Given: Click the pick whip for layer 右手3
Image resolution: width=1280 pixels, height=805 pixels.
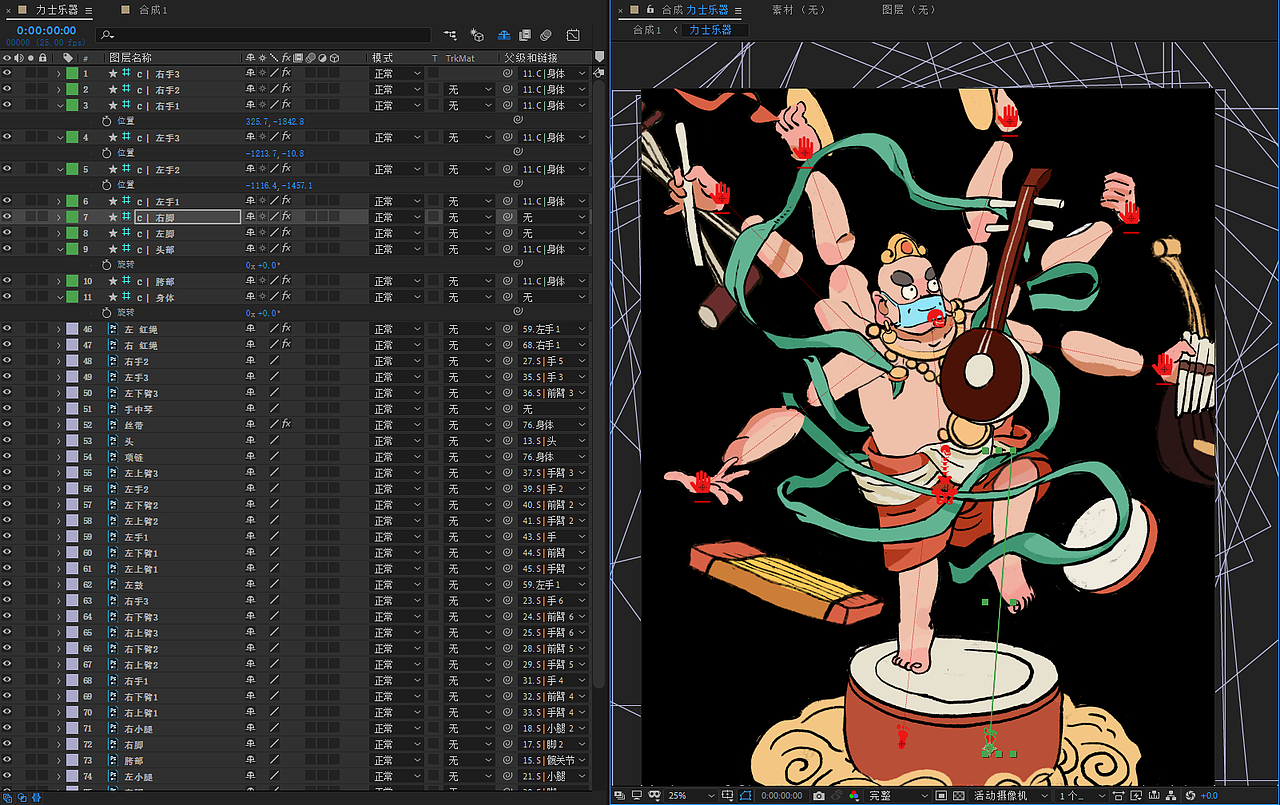Looking at the screenshot, I should [507, 74].
